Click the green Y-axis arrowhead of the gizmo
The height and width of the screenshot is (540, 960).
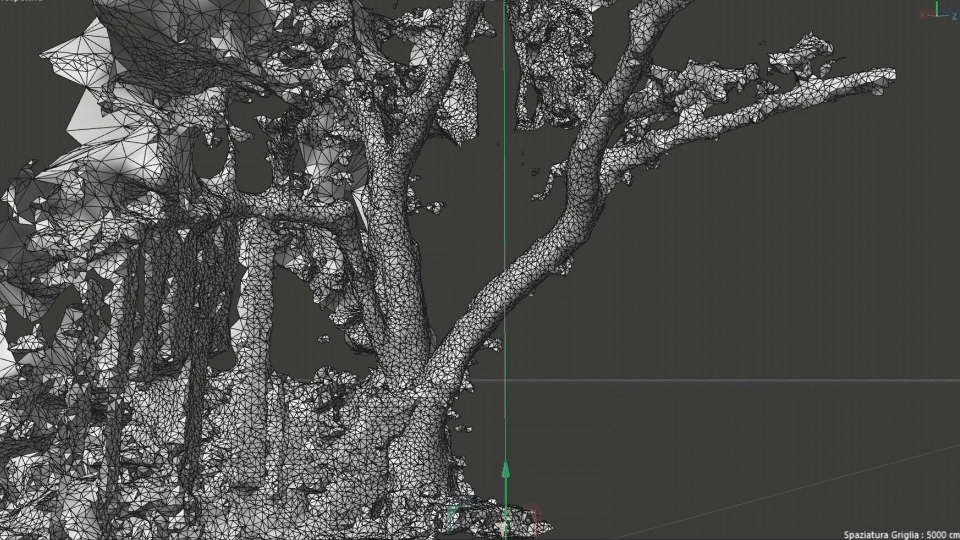pos(505,469)
